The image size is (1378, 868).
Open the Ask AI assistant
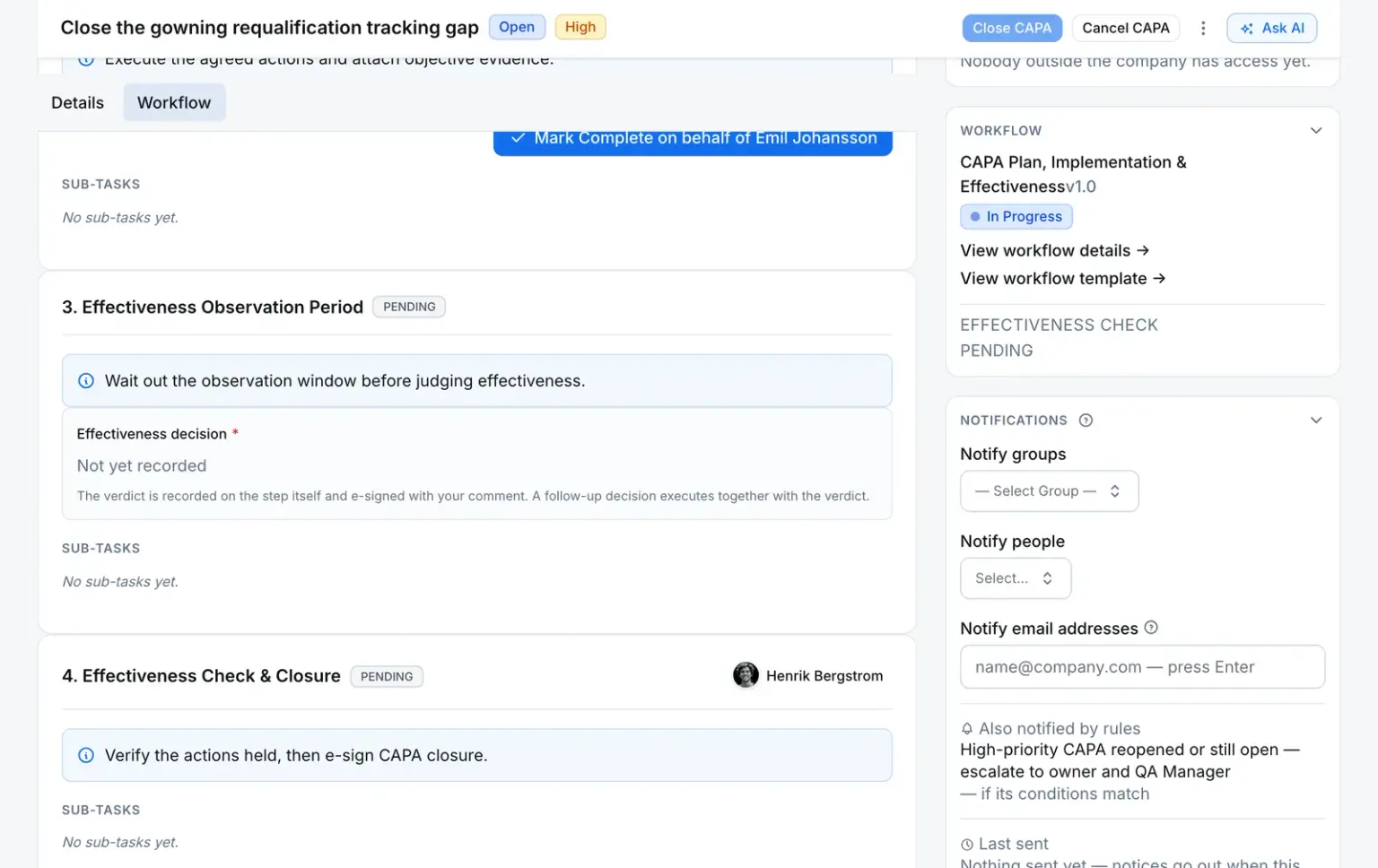click(1272, 29)
